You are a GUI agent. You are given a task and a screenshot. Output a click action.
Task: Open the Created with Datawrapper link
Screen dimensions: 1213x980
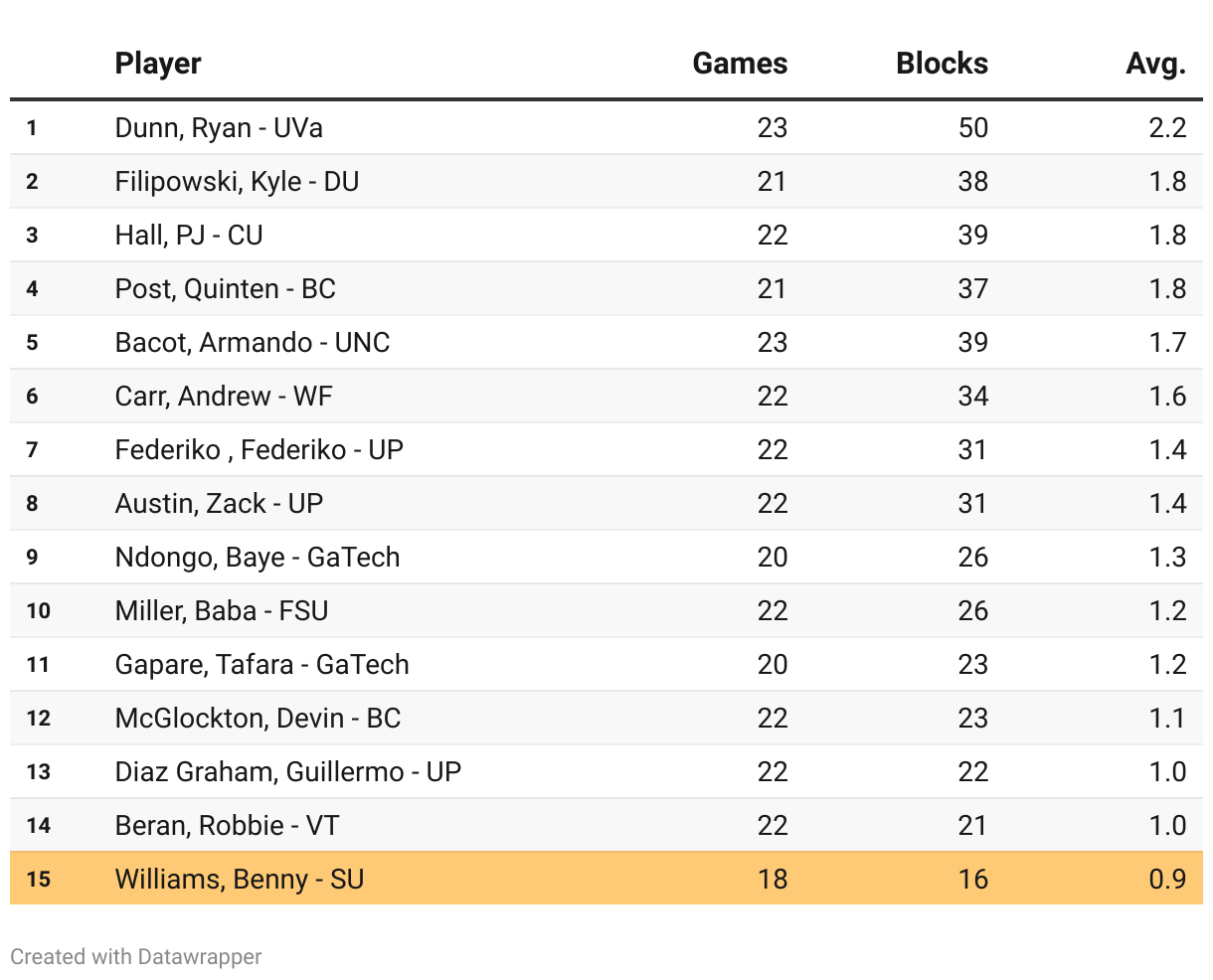pos(136,957)
